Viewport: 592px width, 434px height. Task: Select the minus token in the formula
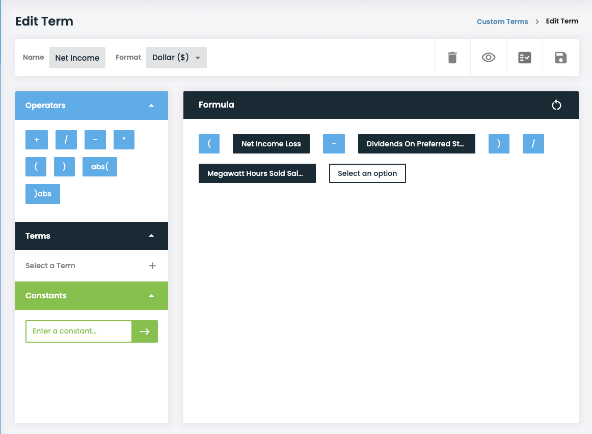tap(334, 144)
